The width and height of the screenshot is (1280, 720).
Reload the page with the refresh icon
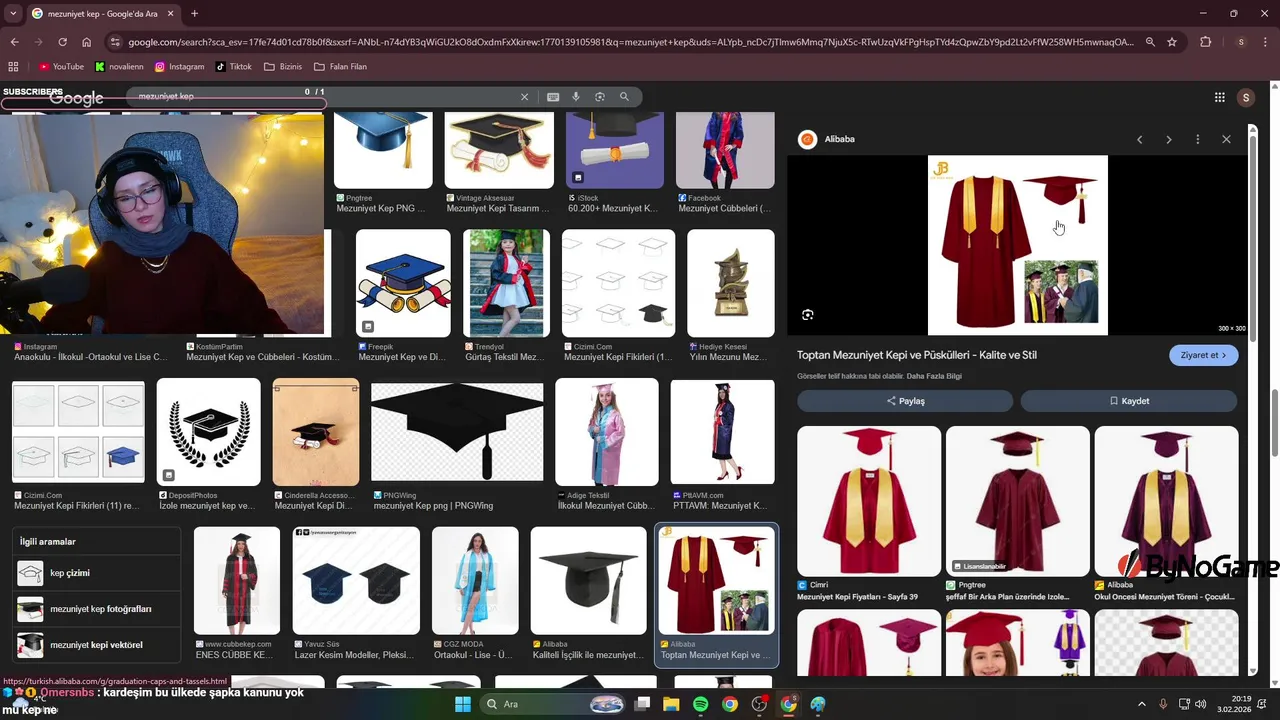[x=62, y=42]
